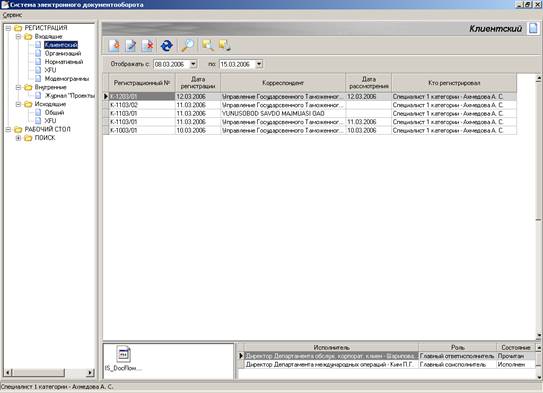
Task: Select the Главный соисполнитель role cell
Action: pos(457,365)
